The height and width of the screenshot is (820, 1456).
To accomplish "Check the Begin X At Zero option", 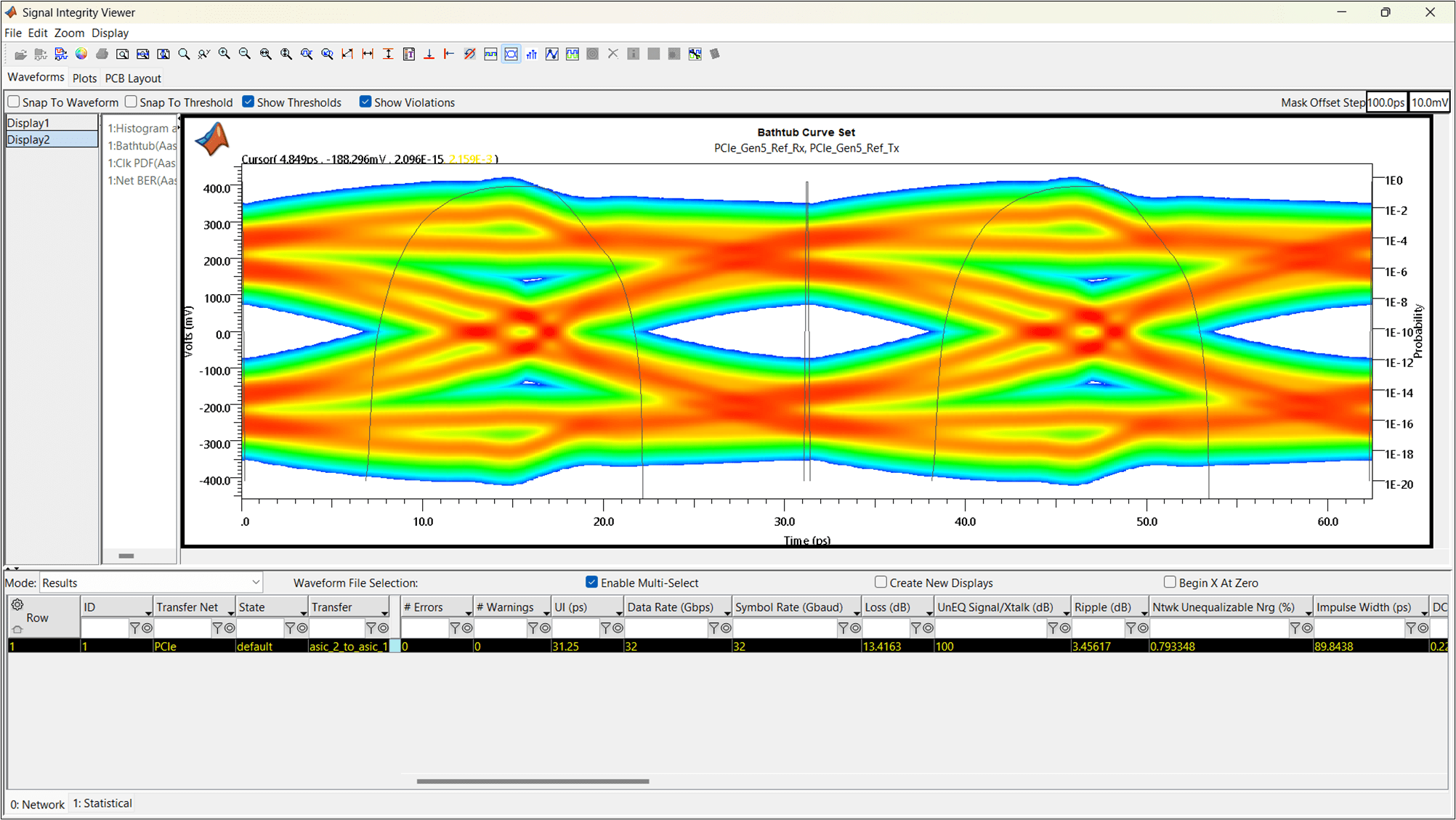I will 1170,582.
